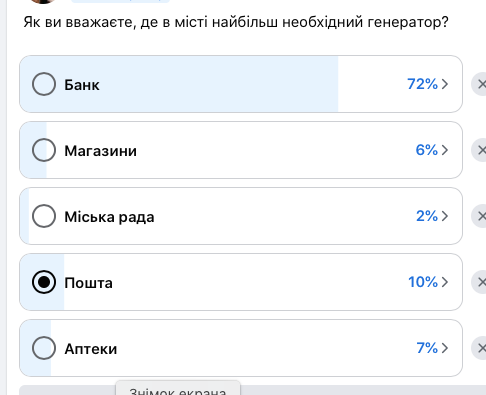Delete the Аптеки poll option via X
Screen dimensions: 486x395
479,348
